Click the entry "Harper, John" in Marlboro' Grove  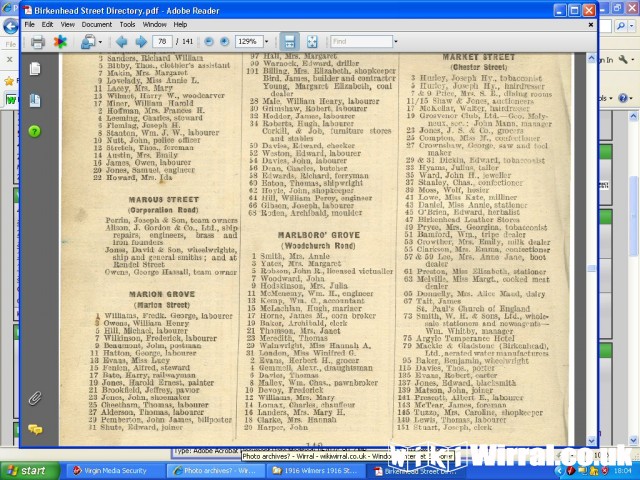[x=282, y=427]
